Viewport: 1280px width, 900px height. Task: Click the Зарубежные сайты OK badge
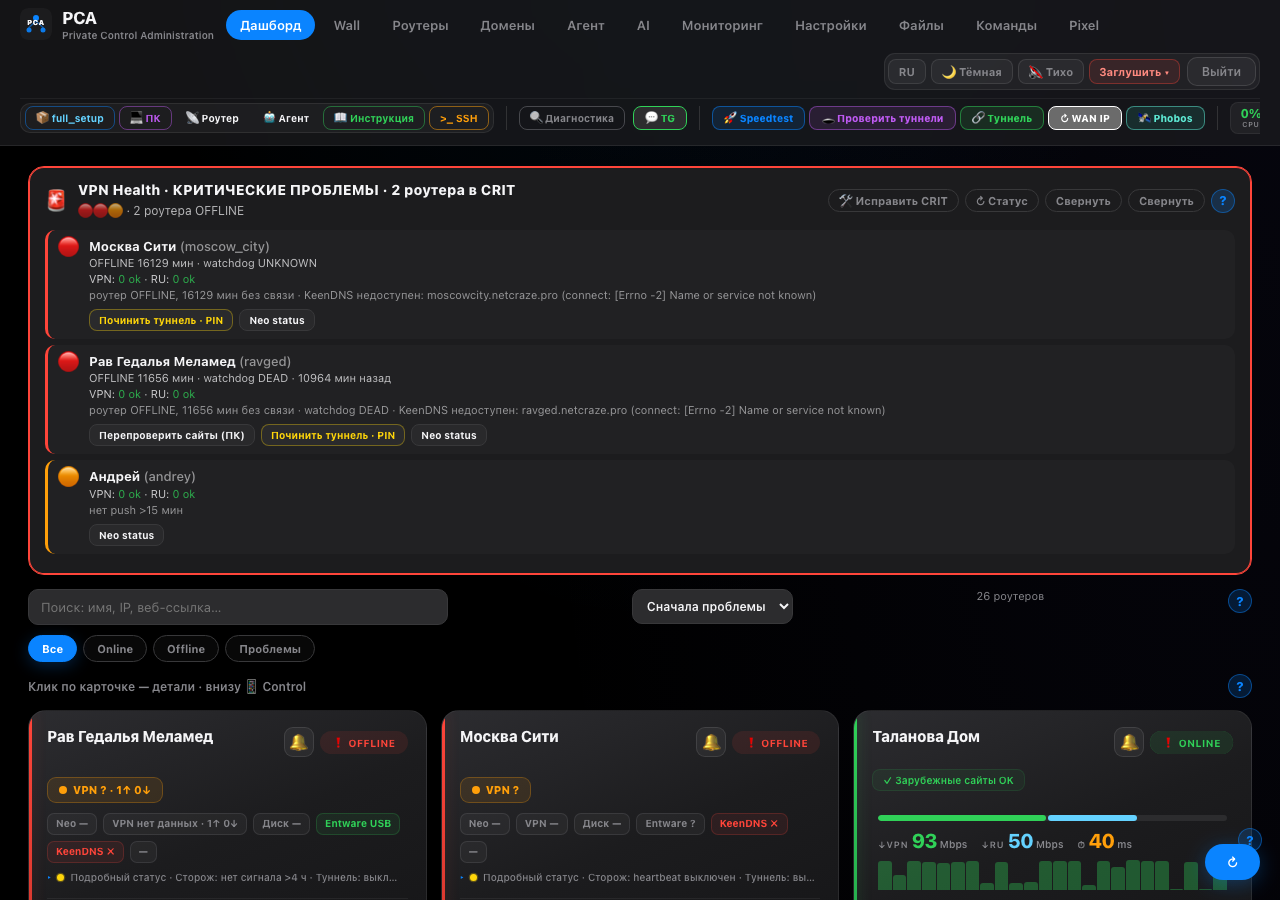pyautogui.click(x=948, y=780)
